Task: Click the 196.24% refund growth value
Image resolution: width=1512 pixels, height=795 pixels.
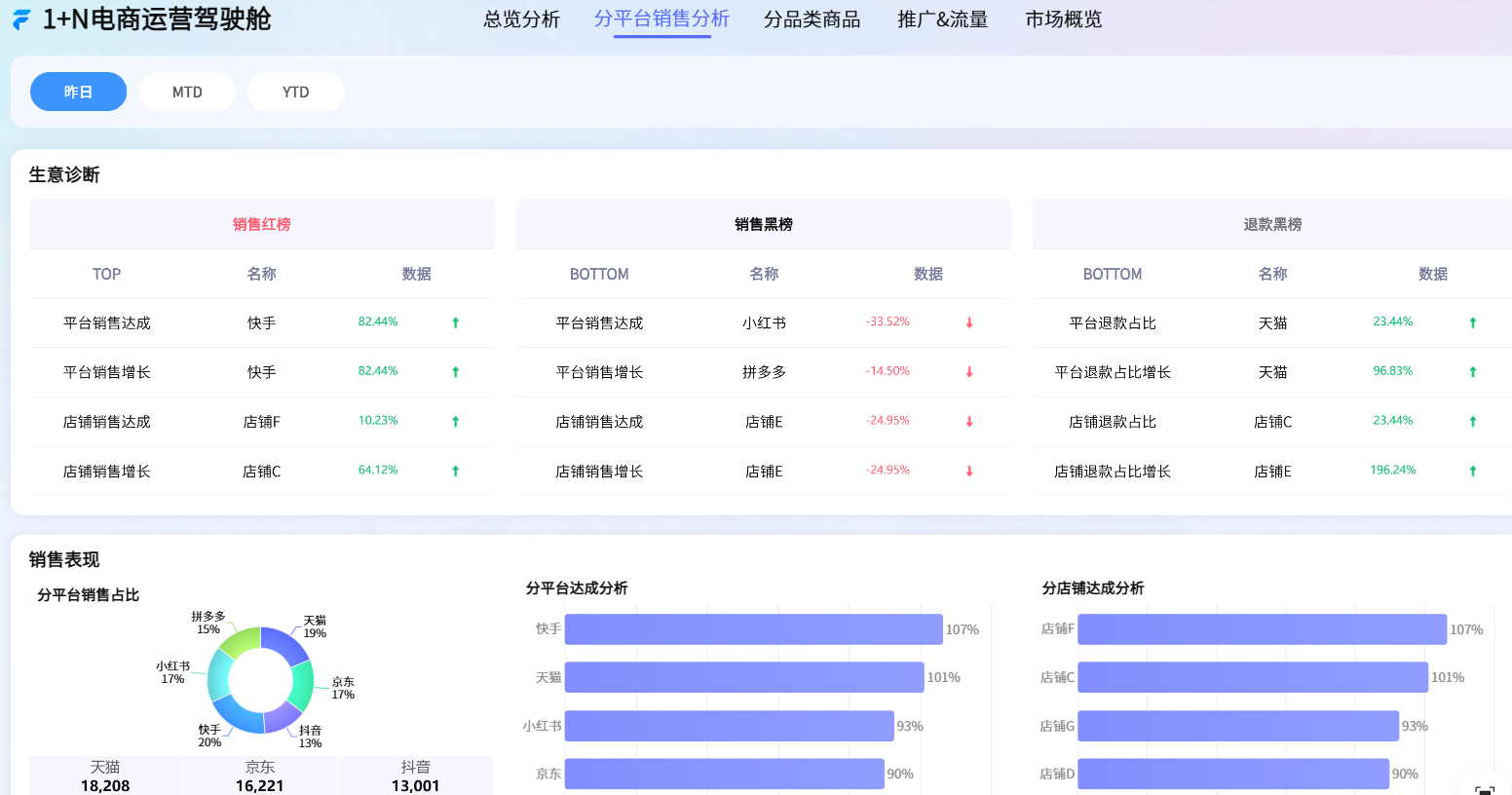Action: pyautogui.click(x=1393, y=470)
